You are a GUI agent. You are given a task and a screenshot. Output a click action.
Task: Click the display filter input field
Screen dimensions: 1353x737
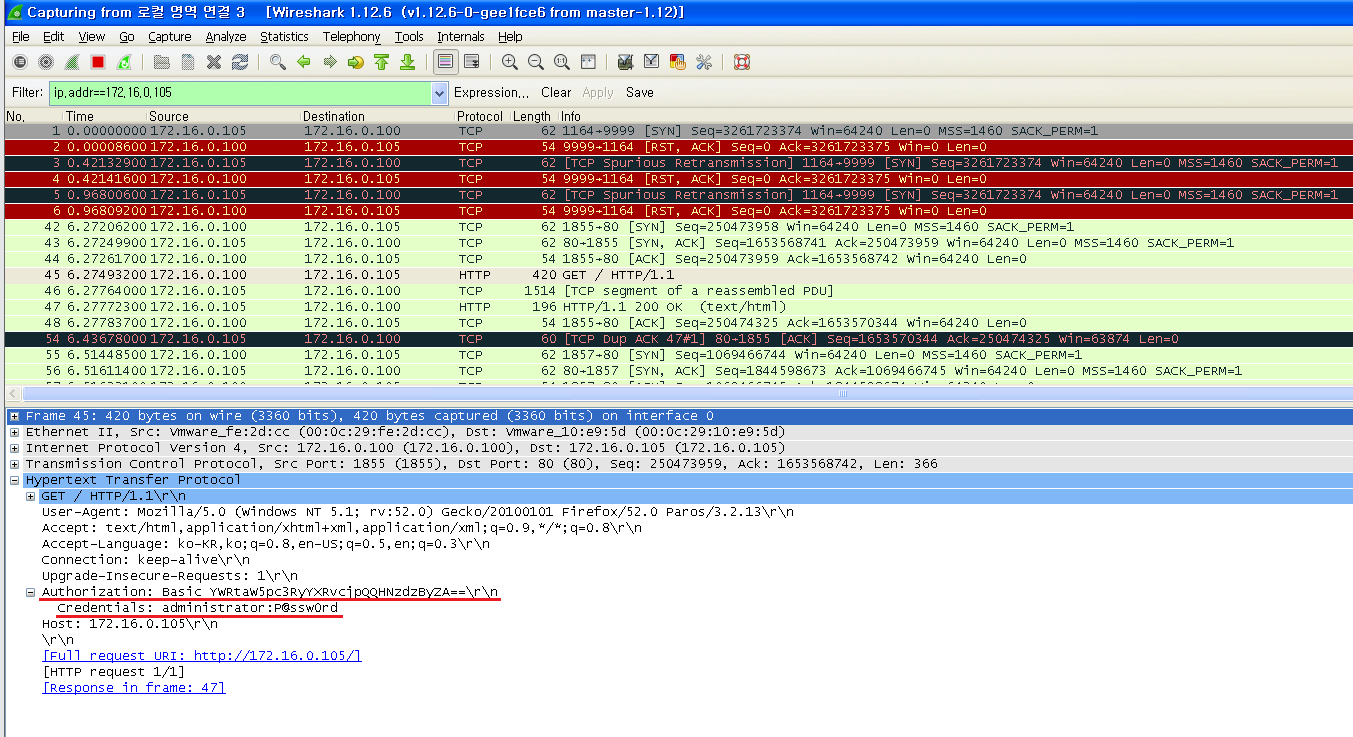[x=240, y=93]
